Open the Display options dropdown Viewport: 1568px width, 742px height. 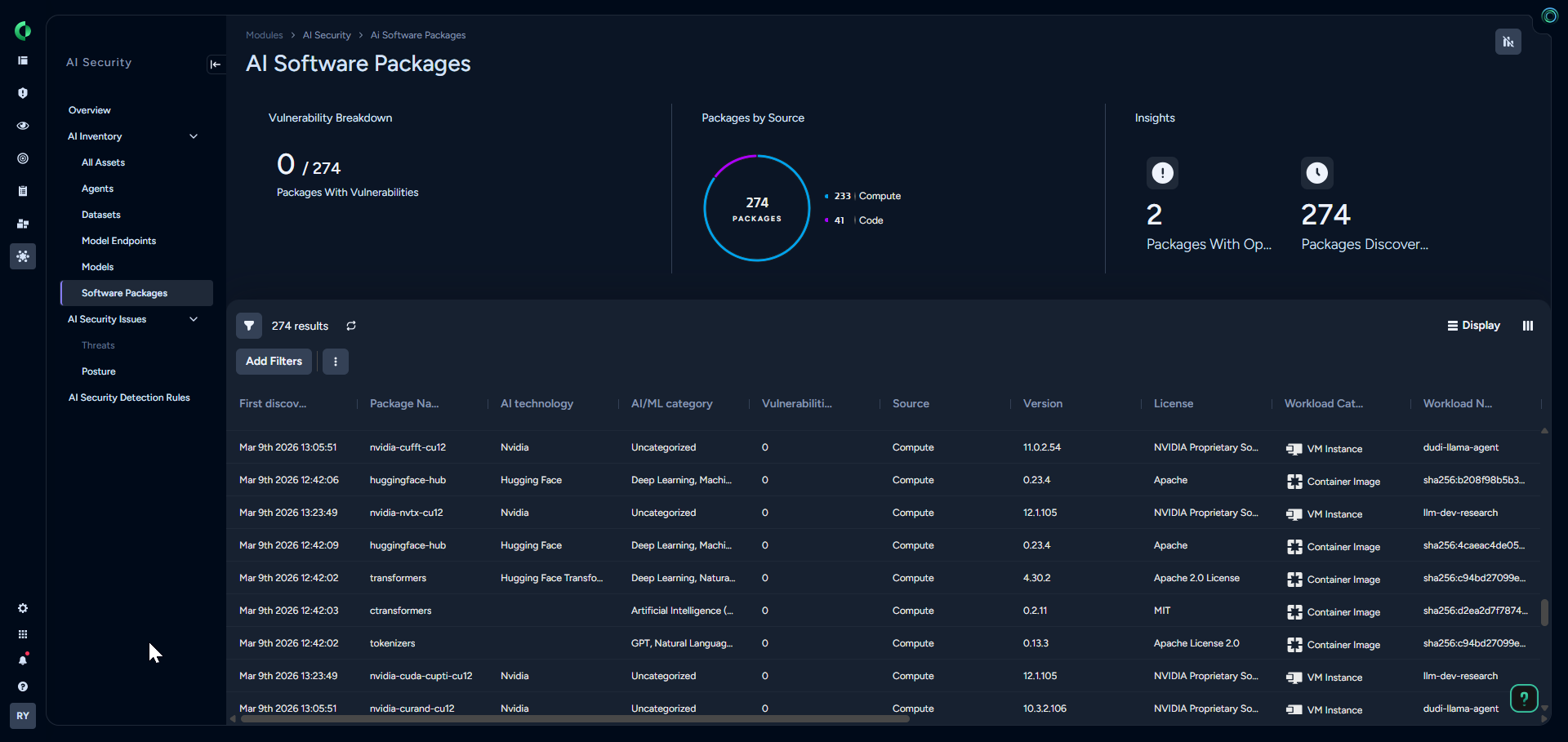(x=1473, y=325)
